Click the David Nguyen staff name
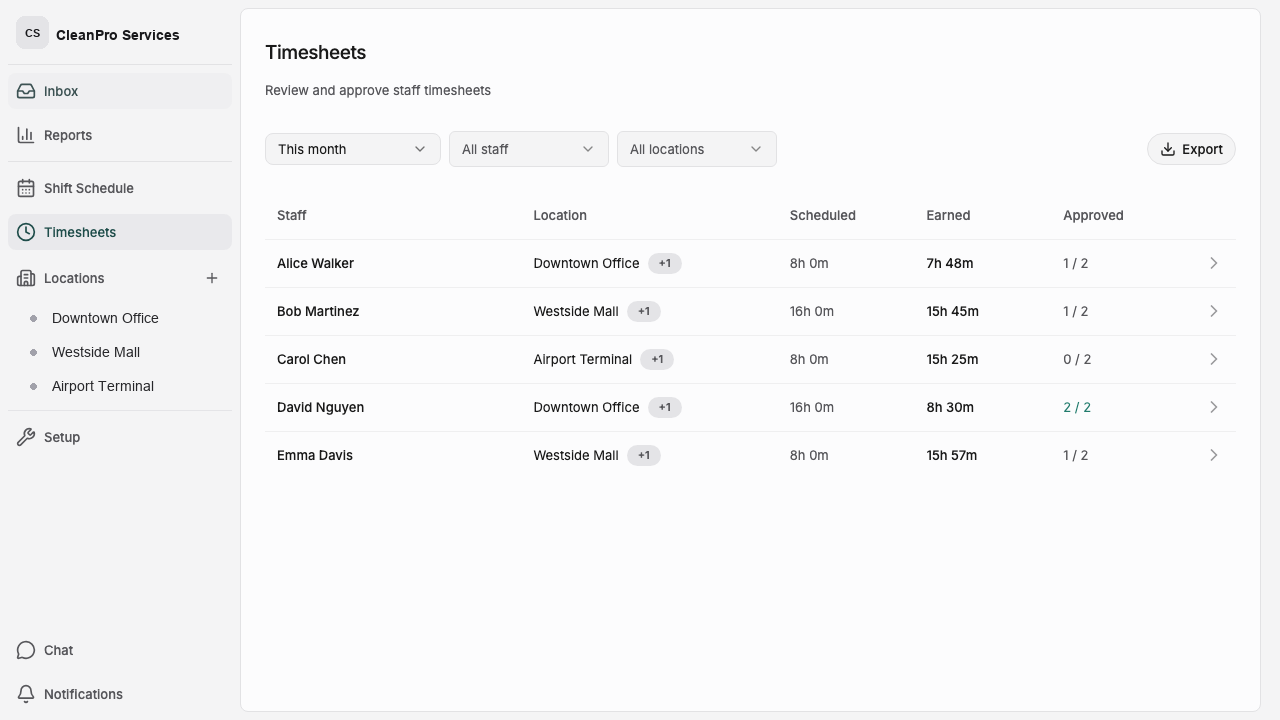 tap(320, 407)
